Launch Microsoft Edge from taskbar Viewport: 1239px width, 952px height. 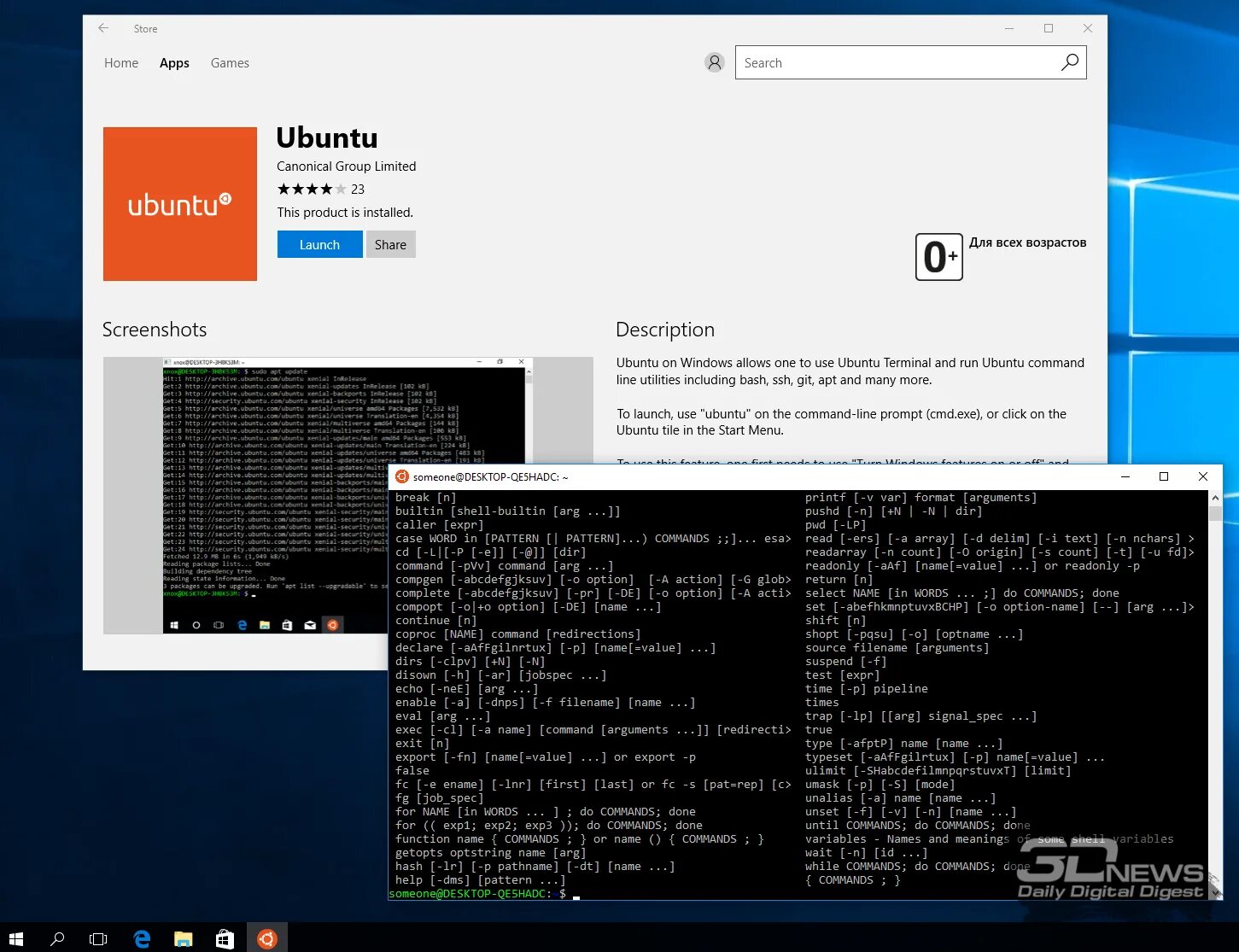pos(142,939)
